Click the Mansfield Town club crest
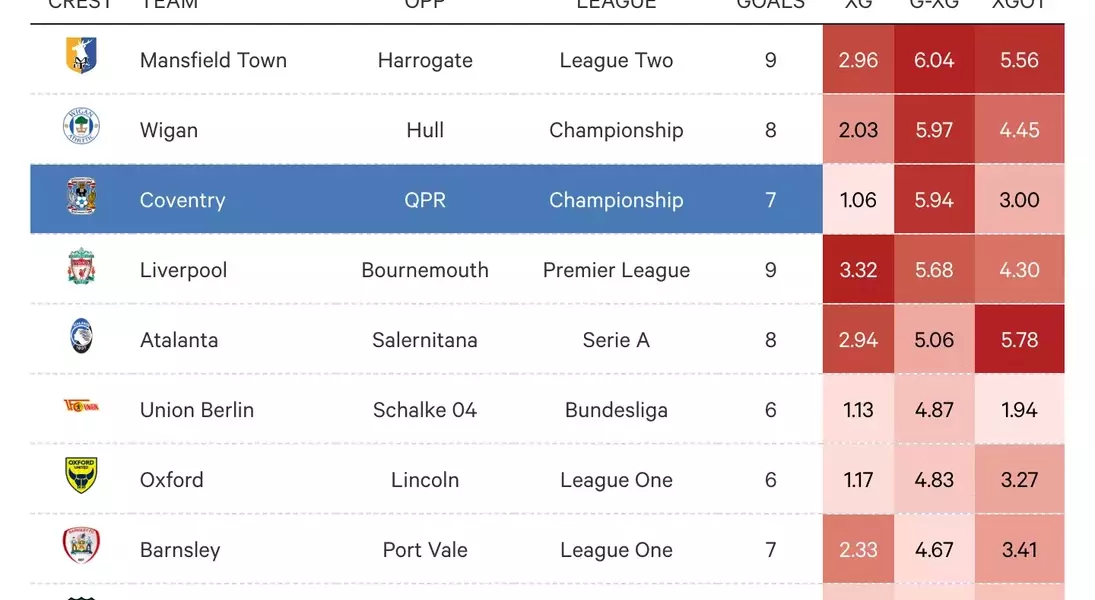 81,56
